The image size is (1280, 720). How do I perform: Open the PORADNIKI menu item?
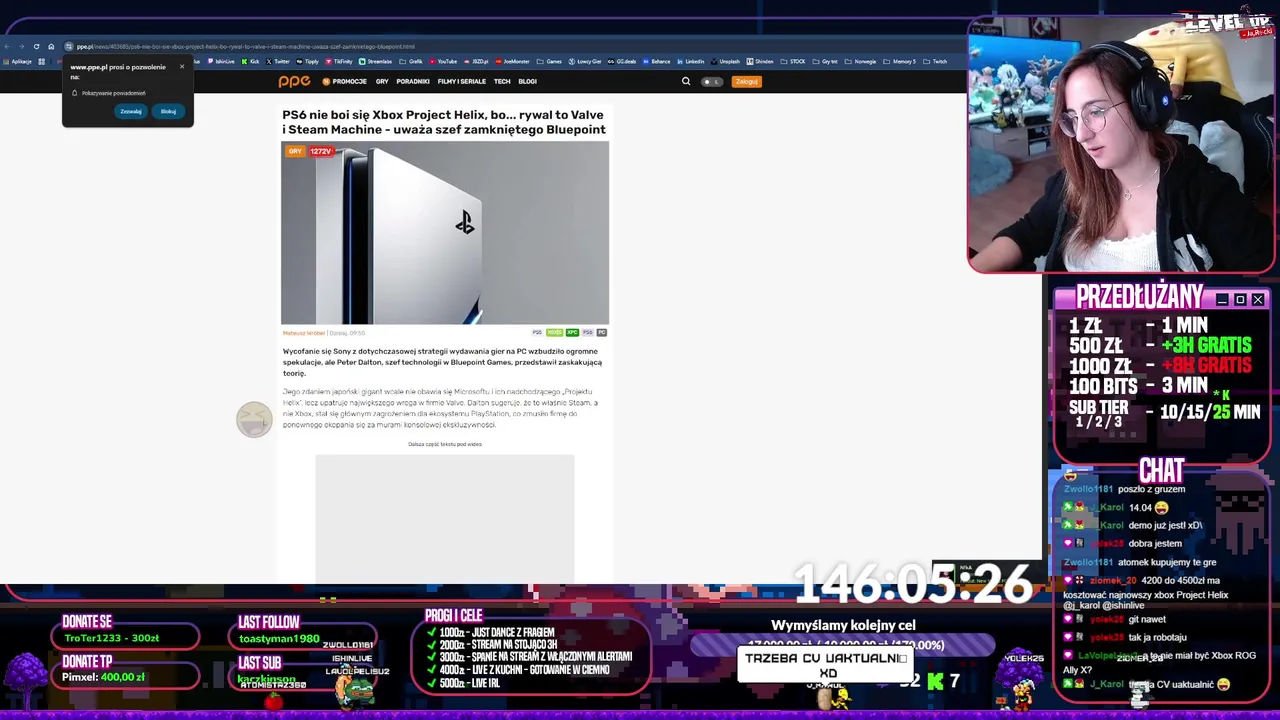tap(413, 81)
